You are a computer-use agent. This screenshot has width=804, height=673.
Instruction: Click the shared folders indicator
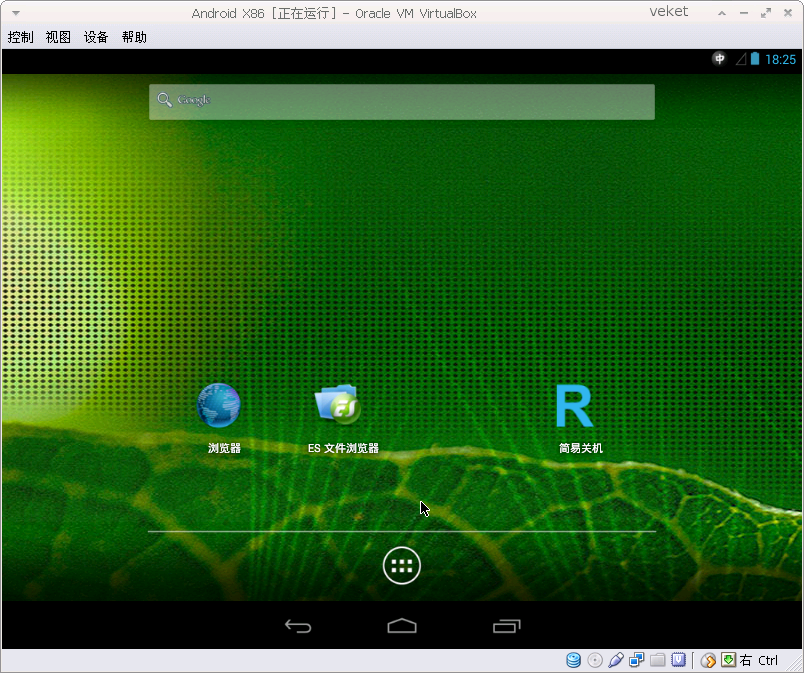click(657, 660)
